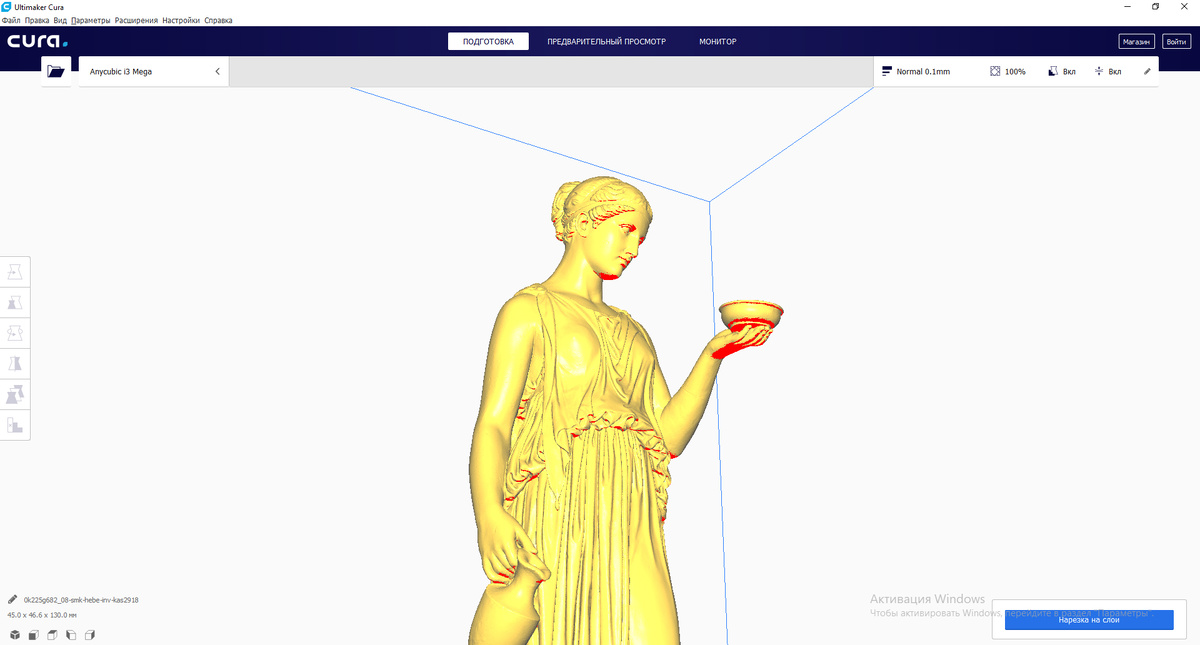The image size is (1200, 645).
Task: Expand the Anycubic i3 Mega printer selector
Action: click(x=154, y=72)
